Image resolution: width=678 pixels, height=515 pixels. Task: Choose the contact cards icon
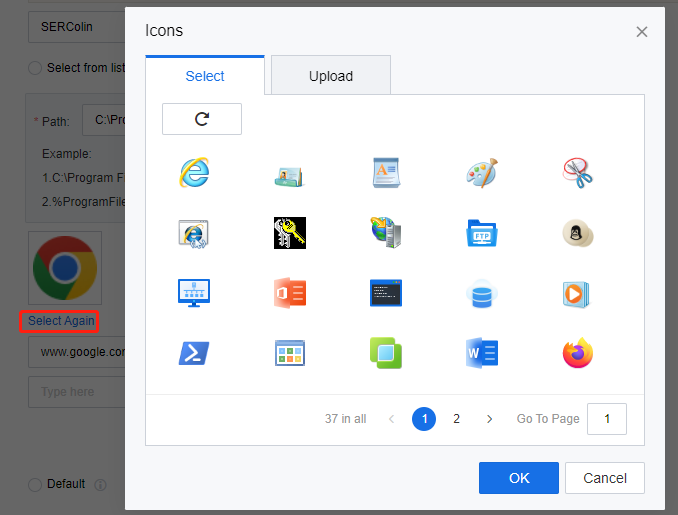click(290, 176)
